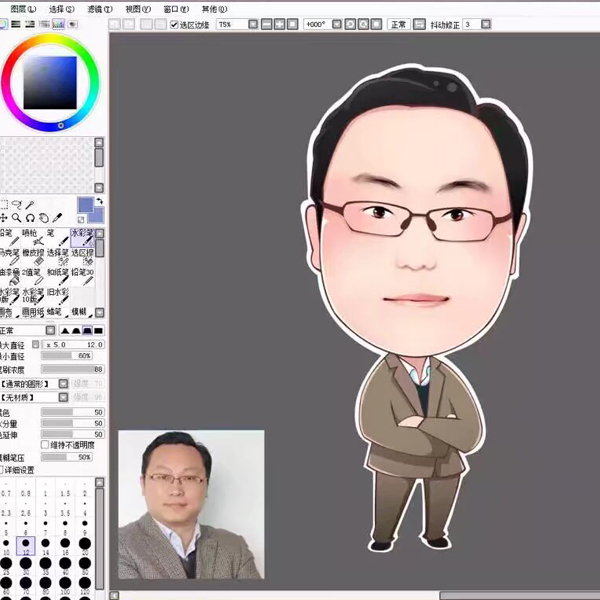
Task: Open the 滤镜 menu
Action: coord(96,8)
